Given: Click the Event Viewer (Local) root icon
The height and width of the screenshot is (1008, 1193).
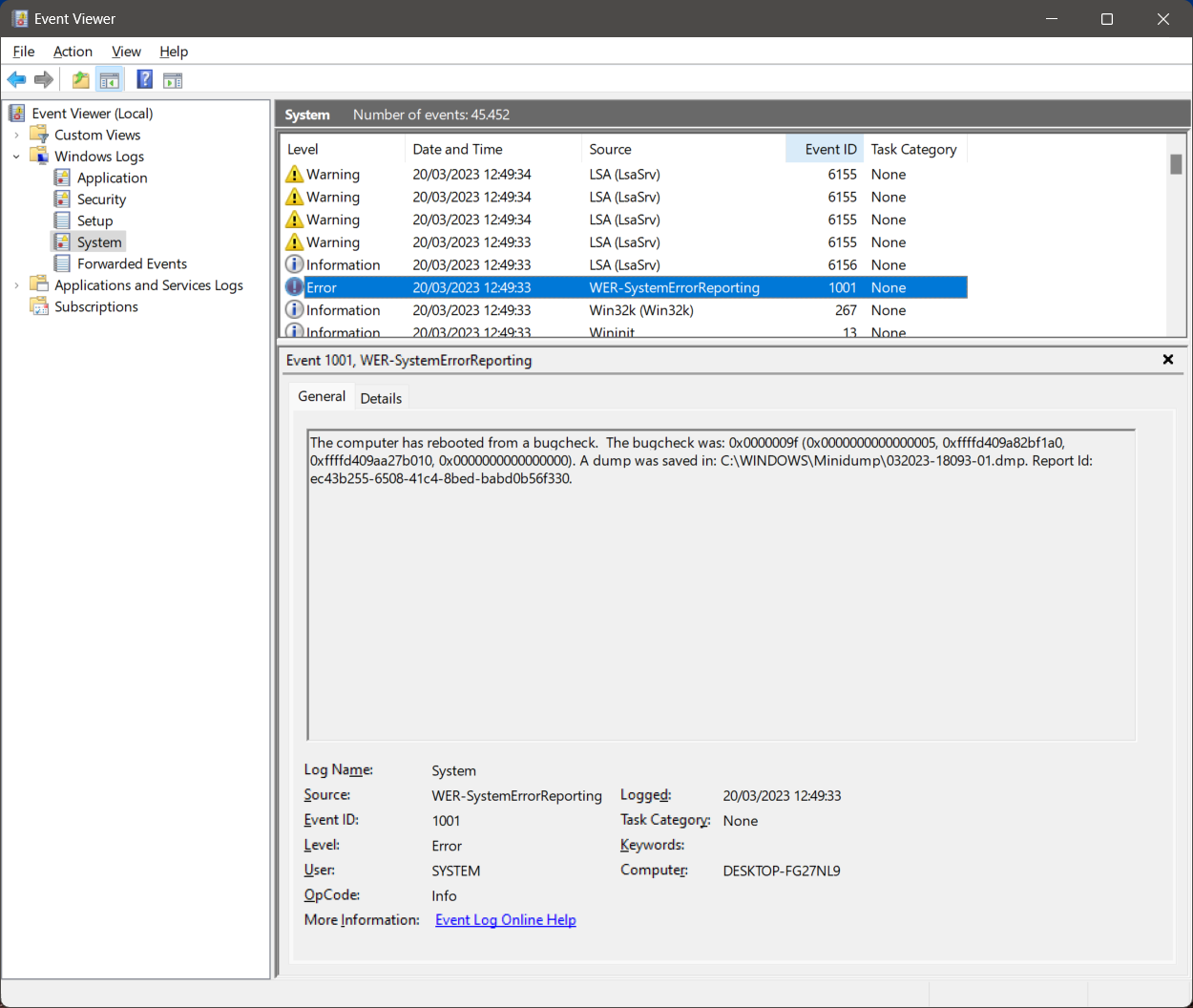Looking at the screenshot, I should tap(17, 114).
